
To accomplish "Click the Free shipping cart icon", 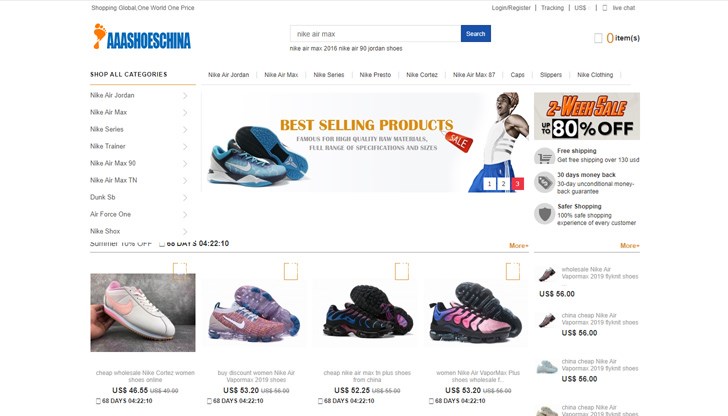I will [544, 156].
